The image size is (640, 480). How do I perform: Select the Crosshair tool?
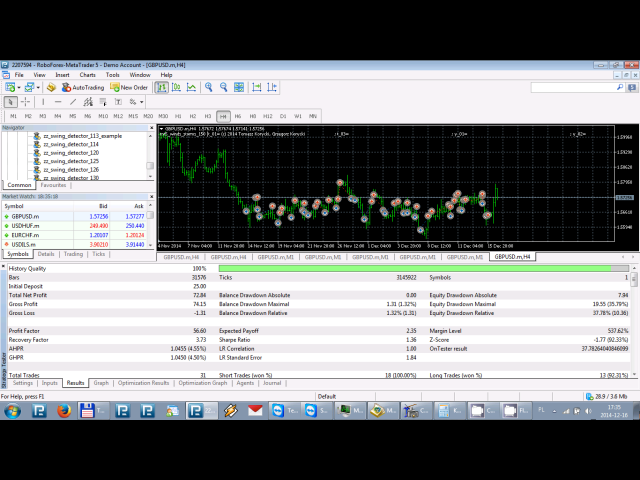[25, 102]
